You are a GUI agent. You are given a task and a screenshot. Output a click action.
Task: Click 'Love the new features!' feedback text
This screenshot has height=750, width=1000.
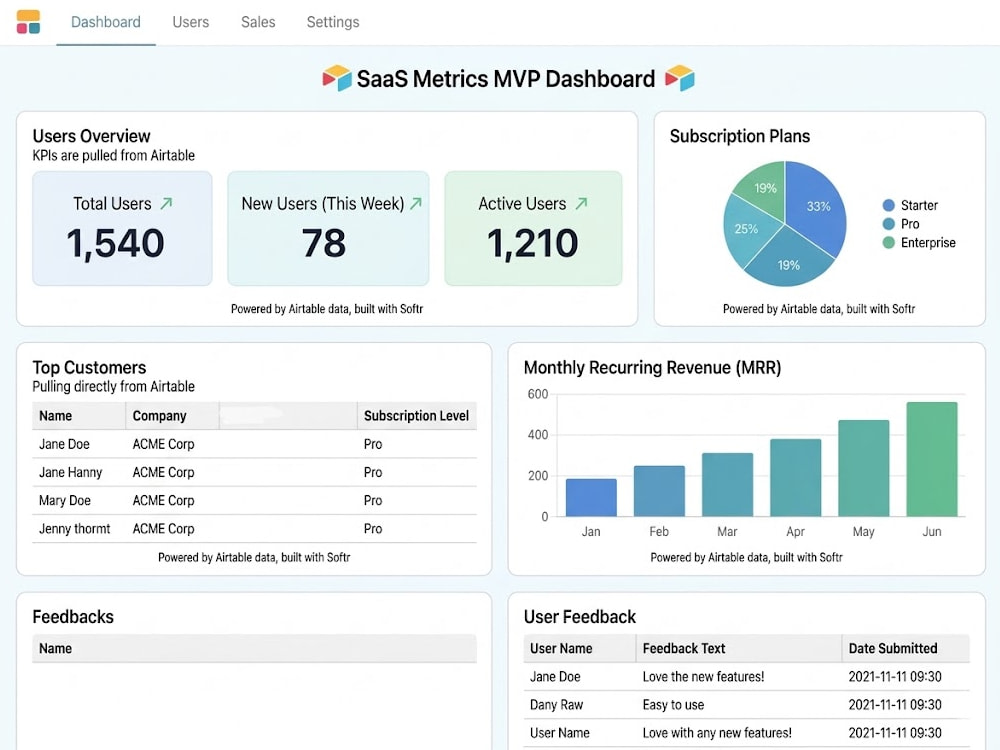(x=703, y=677)
